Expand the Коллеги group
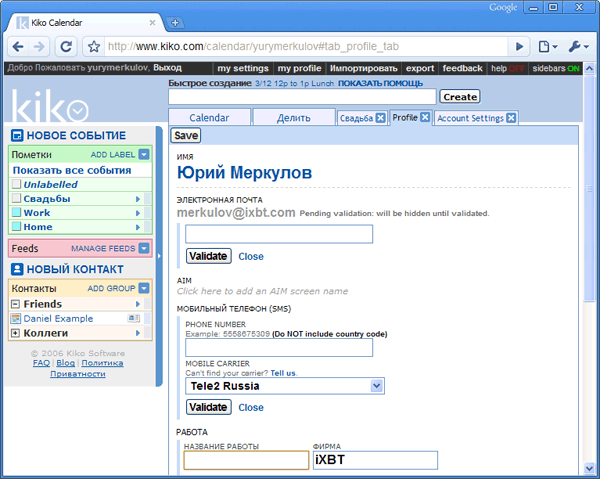The image size is (600, 479). pyautogui.click(x=15, y=333)
